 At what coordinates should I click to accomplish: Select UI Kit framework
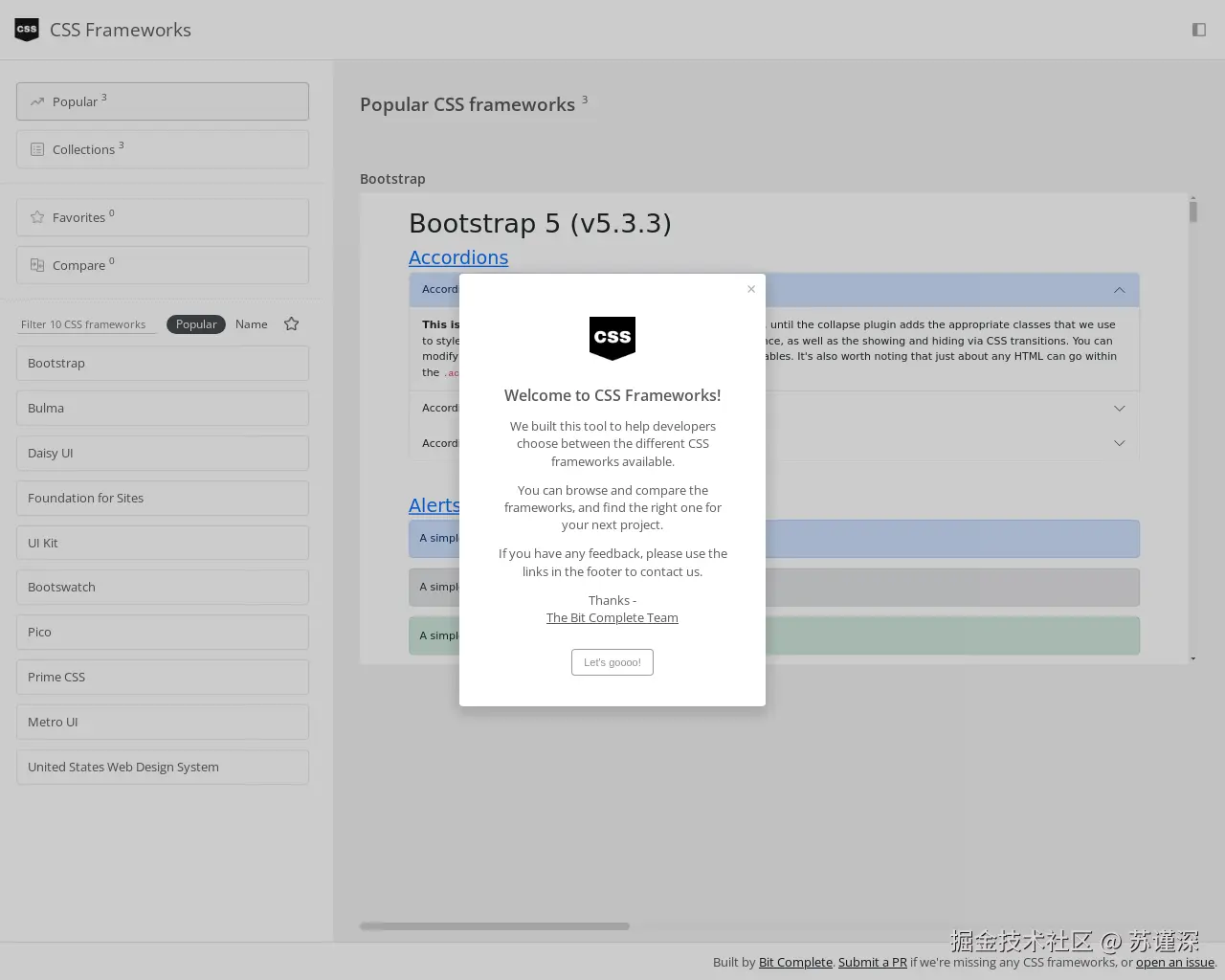click(x=163, y=543)
